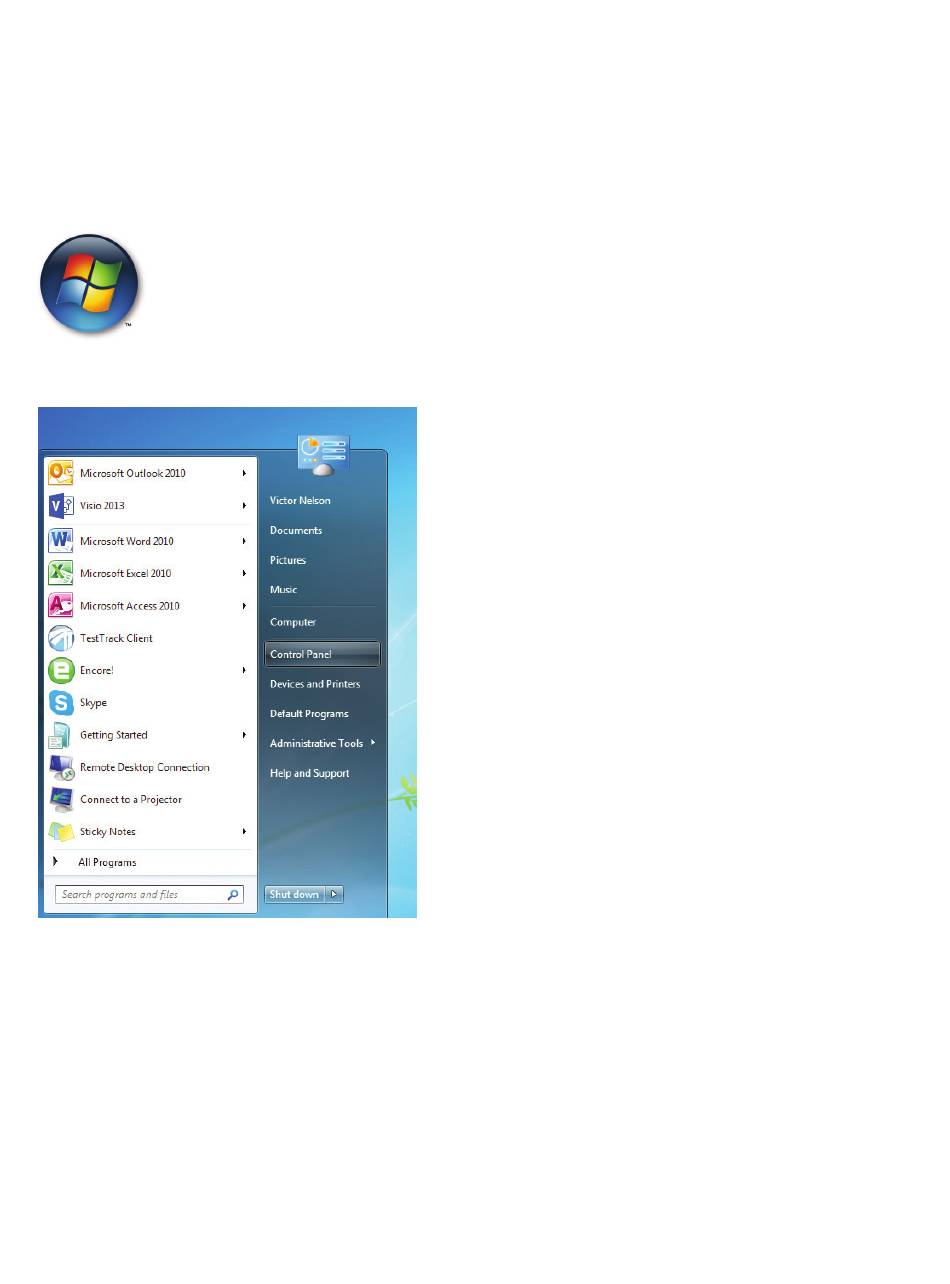
Task: Open Microsoft Word 2010 icon
Action: pos(61,541)
